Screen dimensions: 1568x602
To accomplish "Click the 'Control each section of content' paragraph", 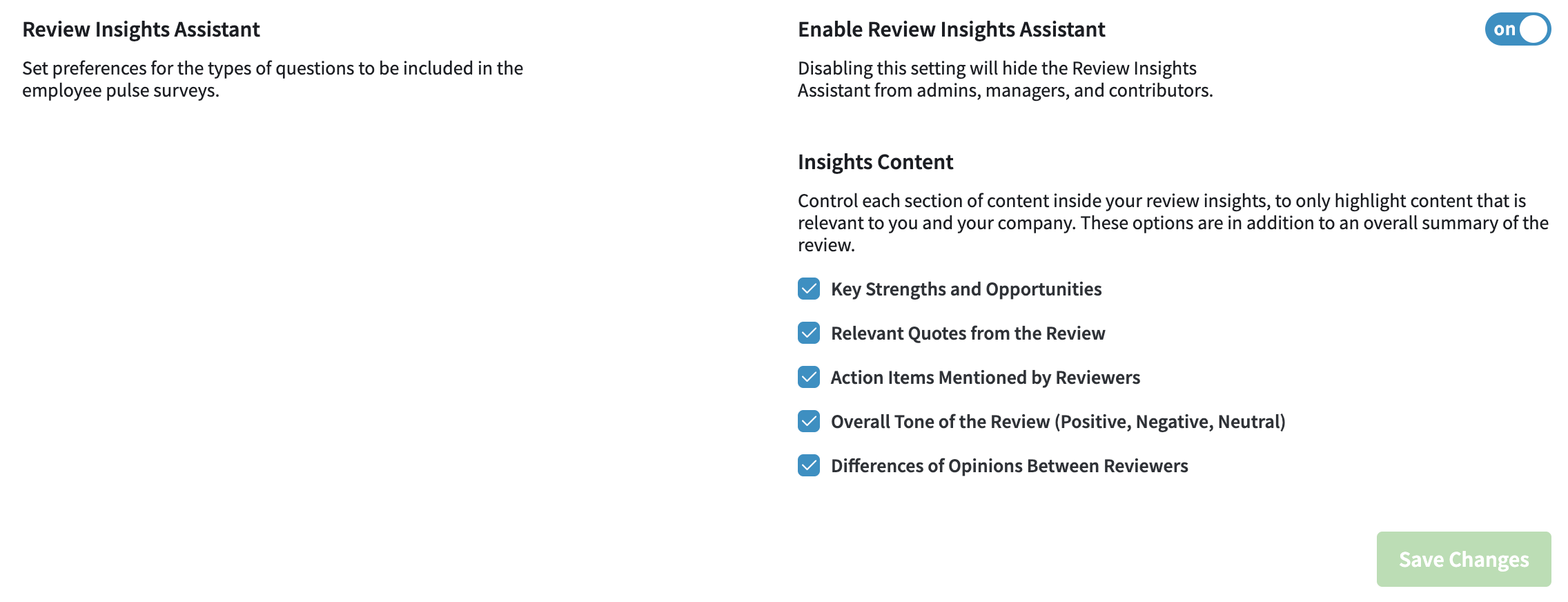I will coord(1173,223).
